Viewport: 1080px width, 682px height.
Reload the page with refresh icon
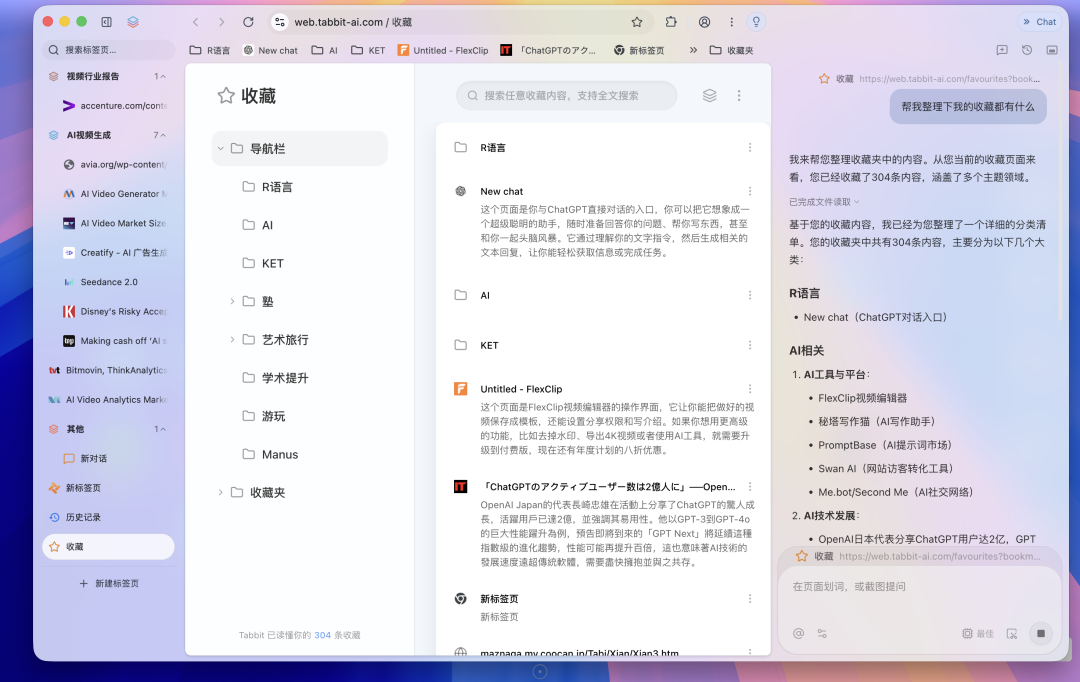click(248, 22)
